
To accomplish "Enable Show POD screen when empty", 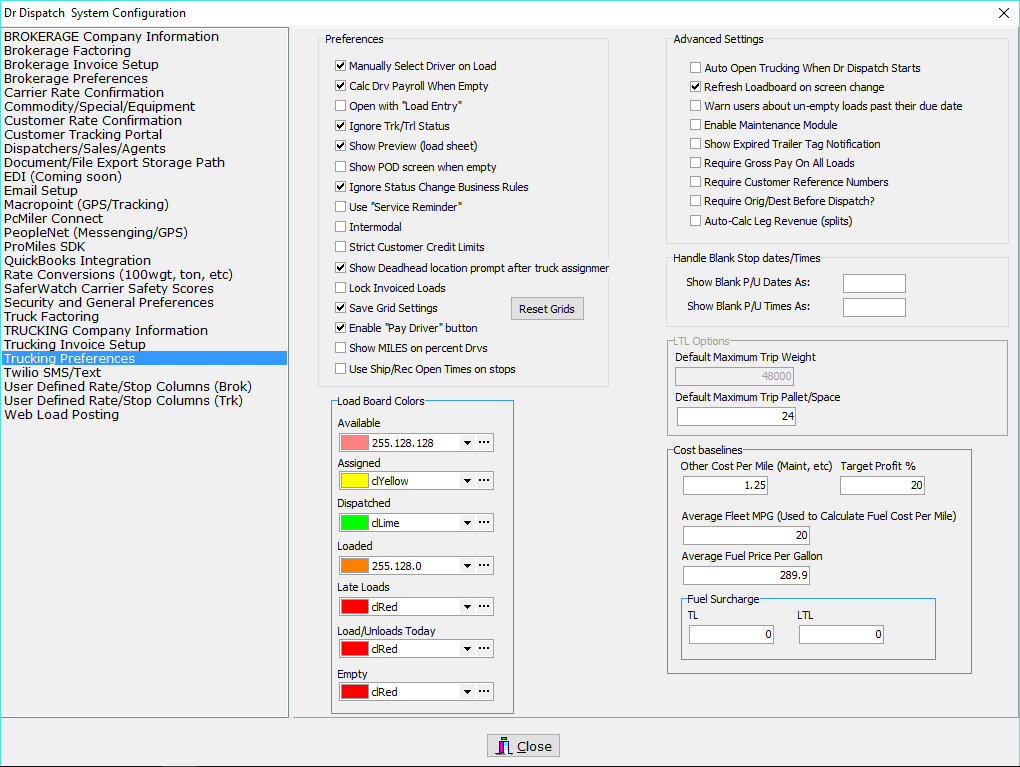I will click(340, 167).
